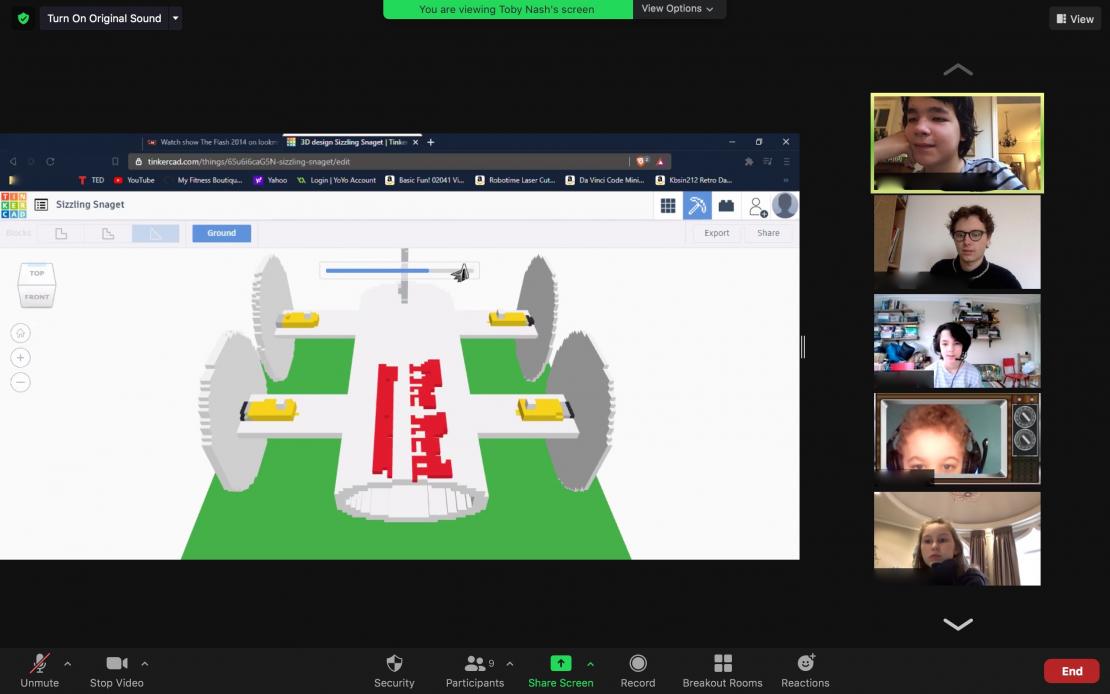Click the Export button in Tinkercad

[x=716, y=233]
